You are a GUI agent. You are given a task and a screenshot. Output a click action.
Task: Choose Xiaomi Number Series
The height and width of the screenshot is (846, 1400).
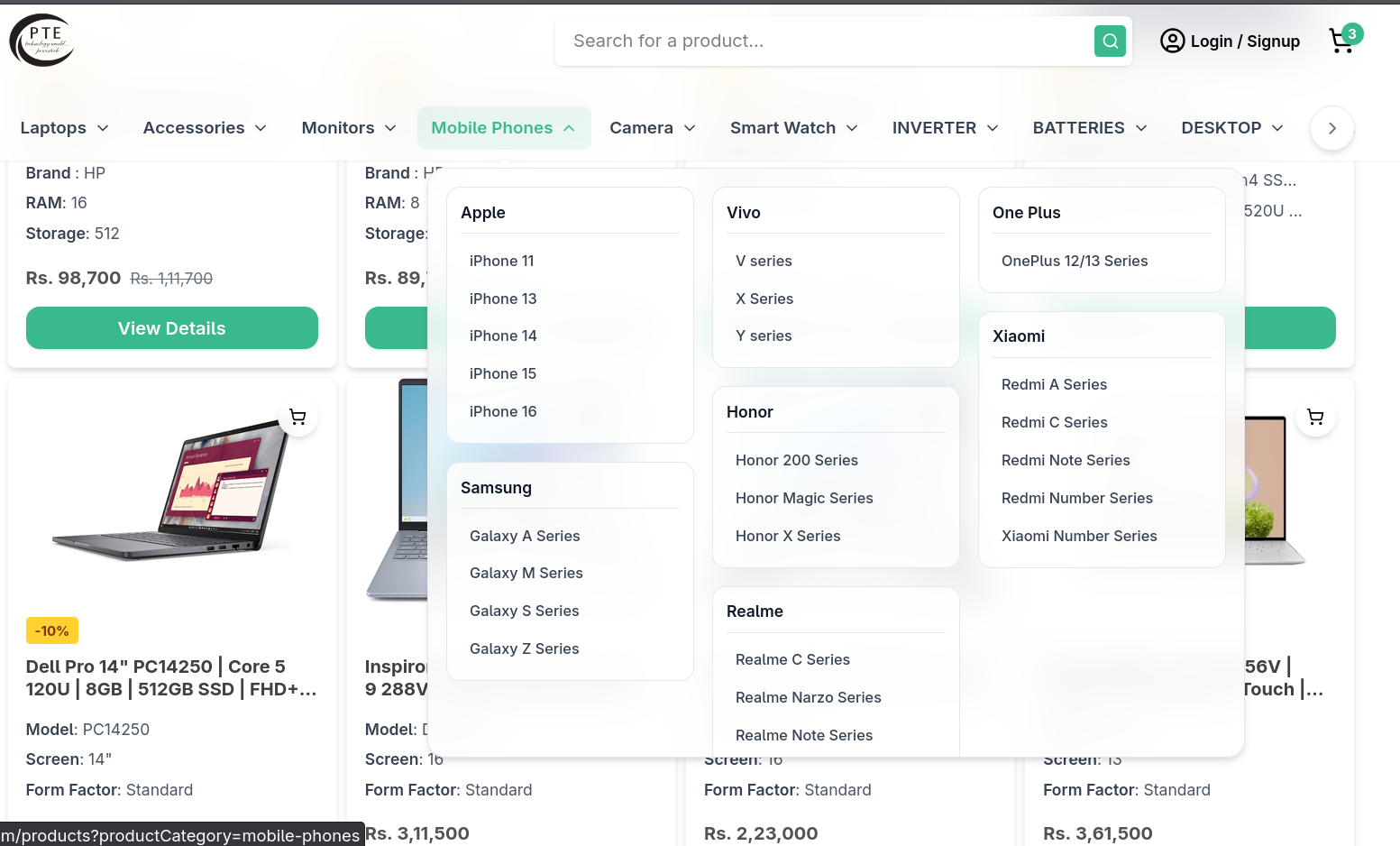[x=1079, y=536]
